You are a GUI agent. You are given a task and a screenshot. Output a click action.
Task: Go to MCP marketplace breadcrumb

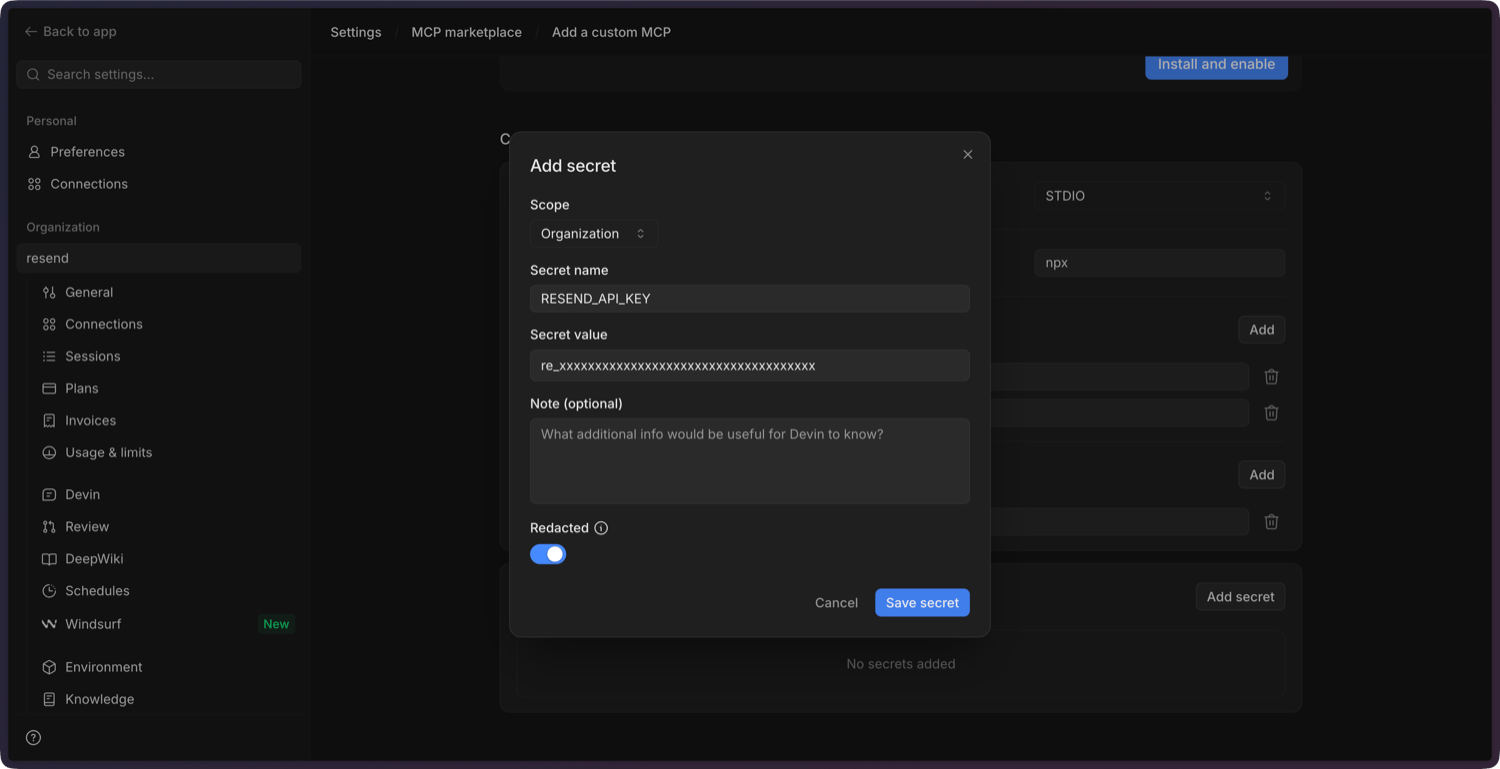(x=467, y=32)
